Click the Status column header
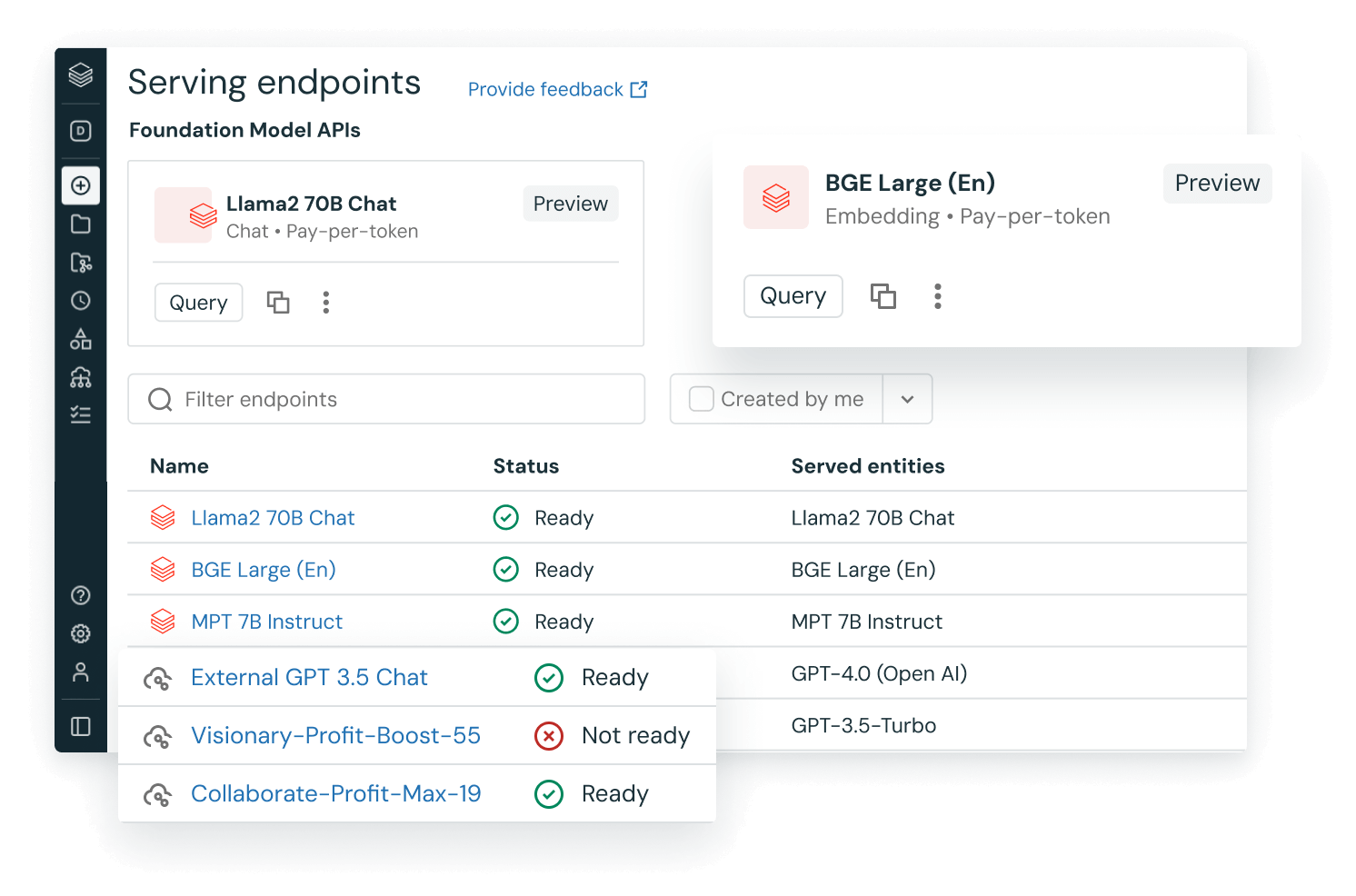1356x896 pixels. coord(526,466)
